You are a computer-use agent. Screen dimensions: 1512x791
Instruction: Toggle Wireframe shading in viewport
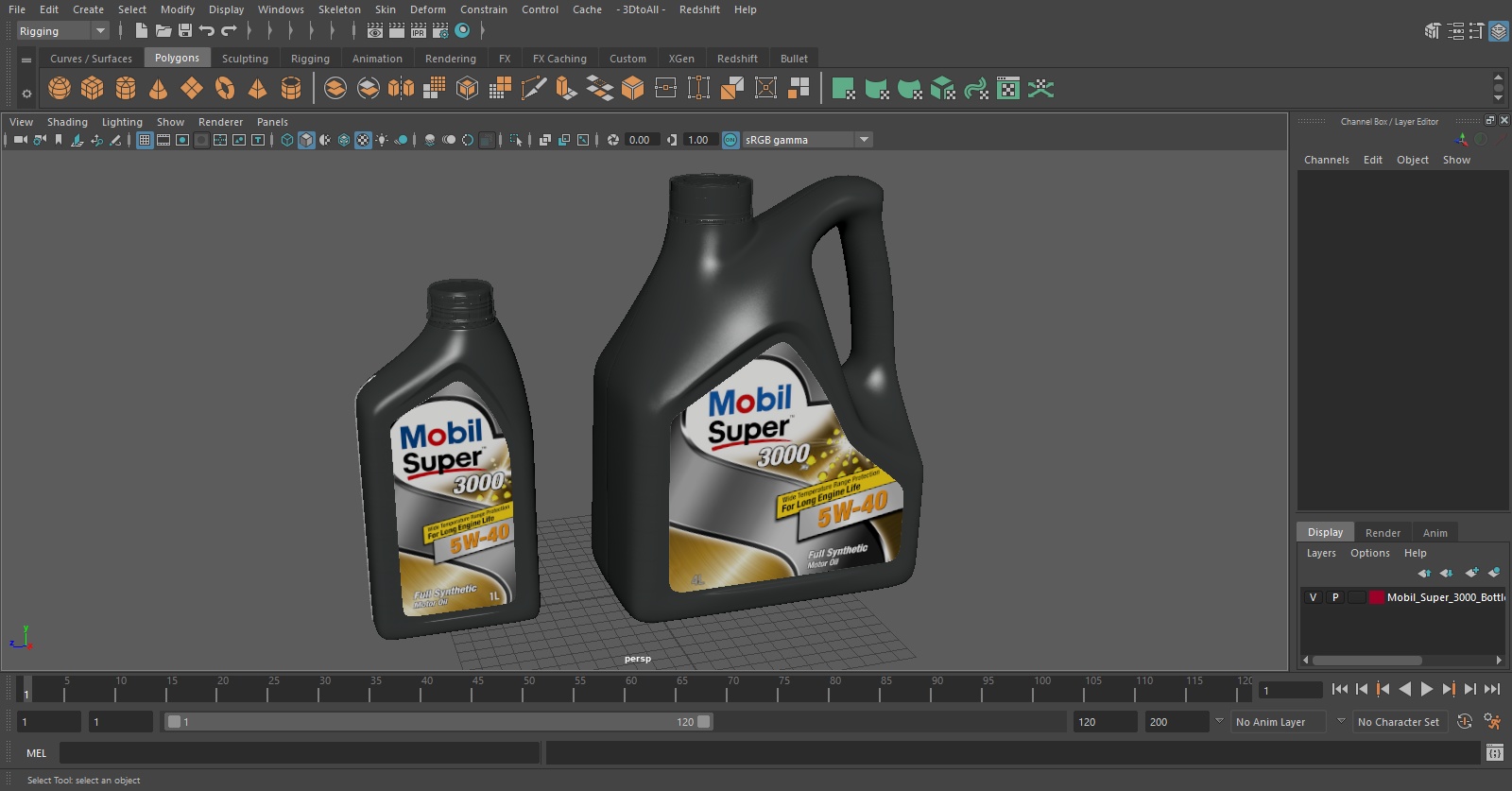click(287, 140)
